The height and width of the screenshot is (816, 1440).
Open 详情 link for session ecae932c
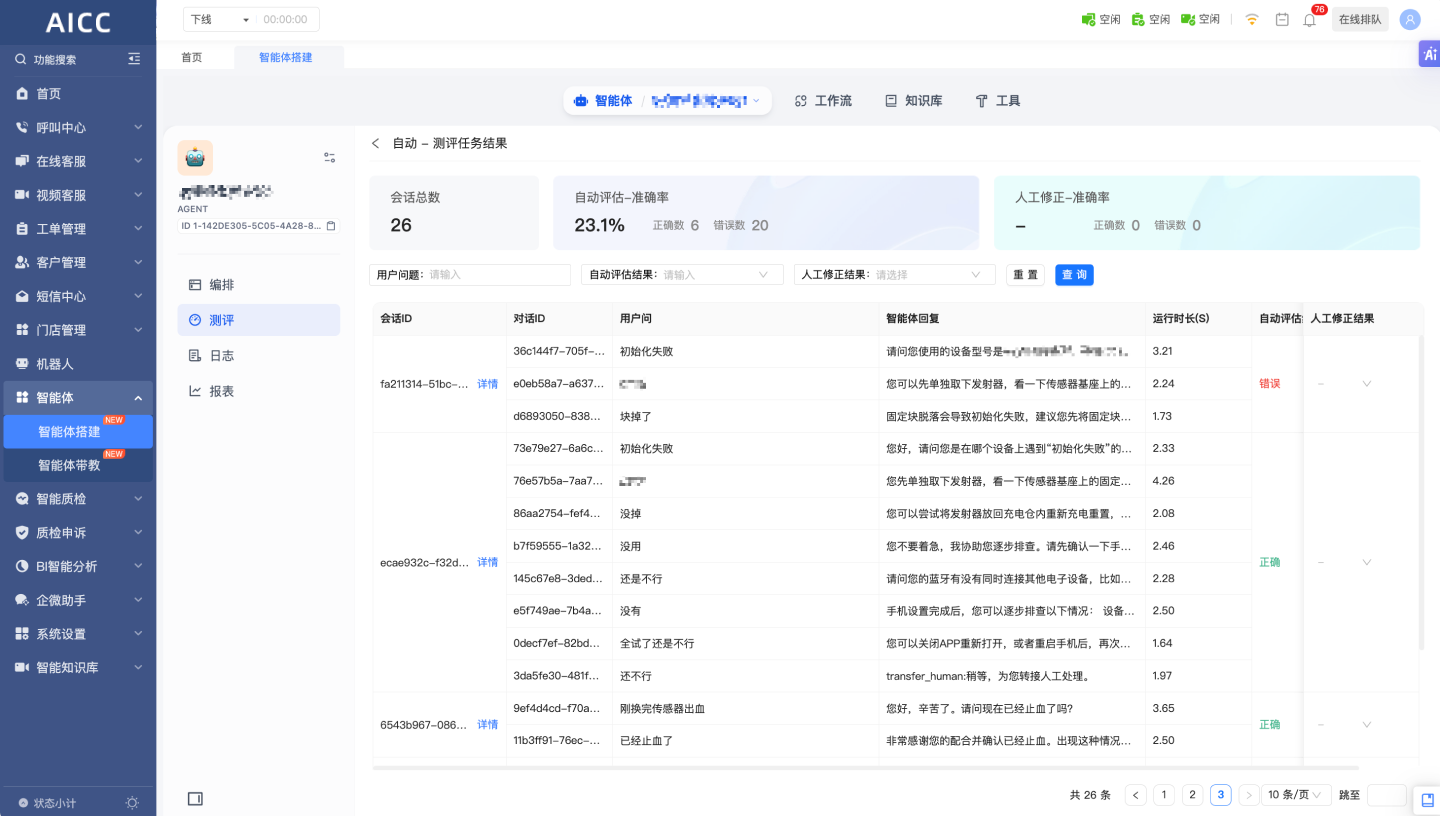coord(487,563)
